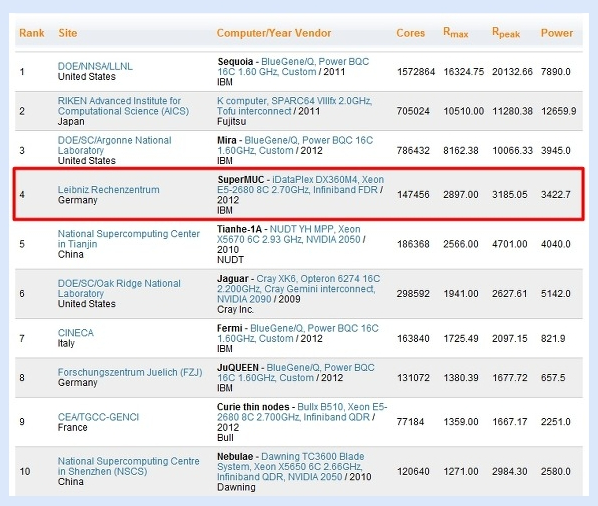Select the cores value 298592
Screen dimensions: 598x506
413,293
